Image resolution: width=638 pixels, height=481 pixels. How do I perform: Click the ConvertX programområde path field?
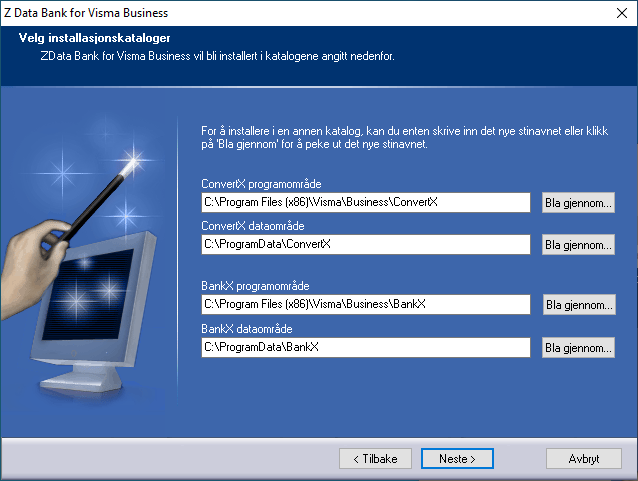click(x=365, y=202)
